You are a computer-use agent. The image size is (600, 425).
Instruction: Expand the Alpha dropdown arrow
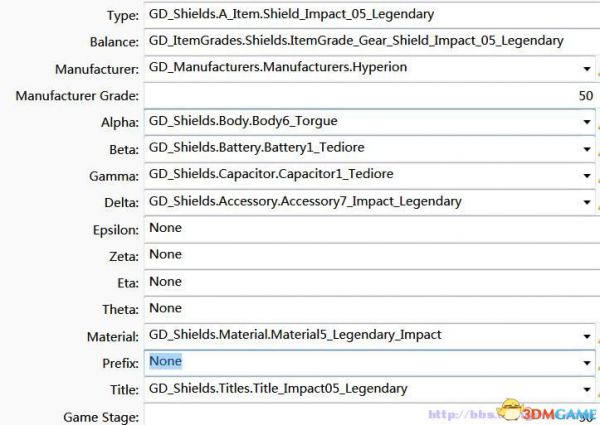click(x=587, y=122)
